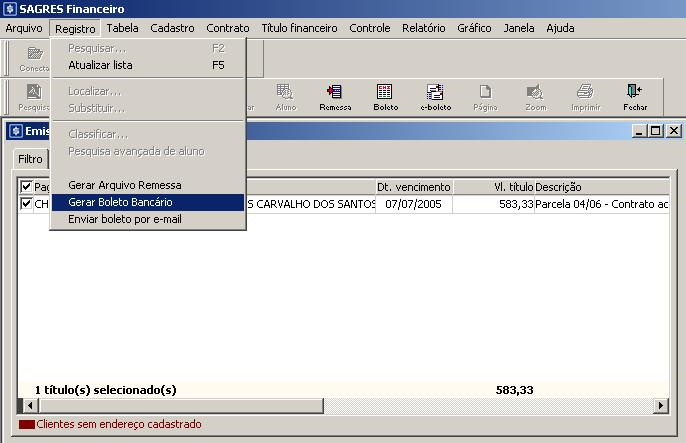Click the Remessa toolbar icon
This screenshot has height=443, width=686.
335,96
